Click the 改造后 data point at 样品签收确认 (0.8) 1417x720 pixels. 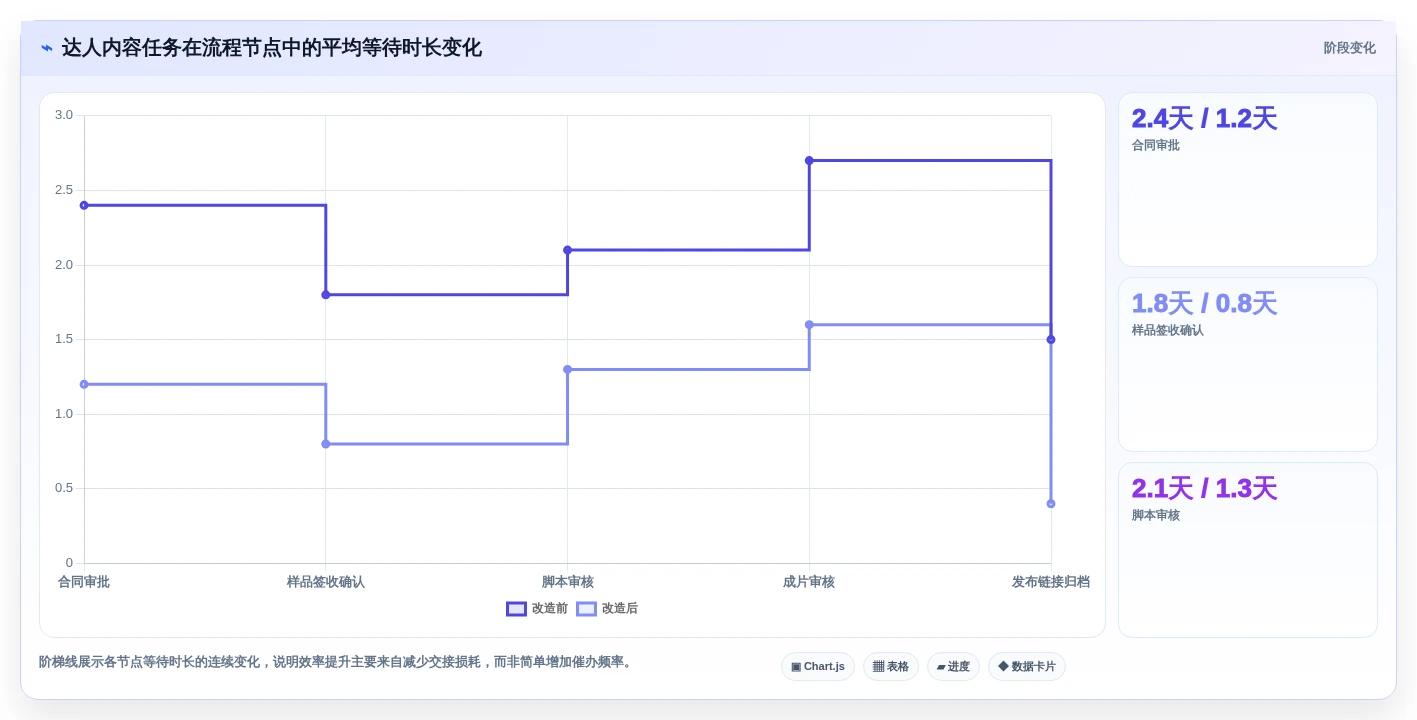[326, 444]
